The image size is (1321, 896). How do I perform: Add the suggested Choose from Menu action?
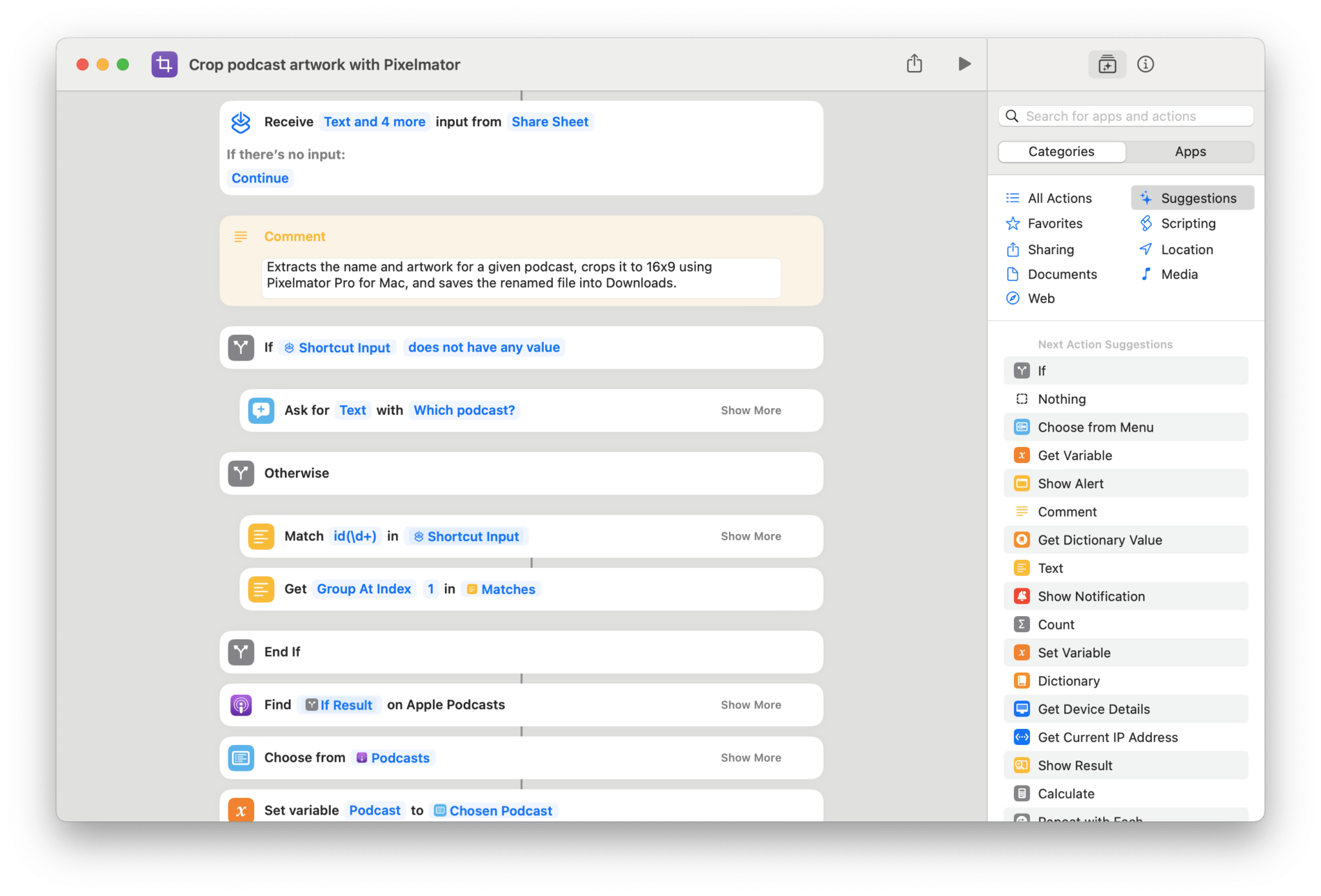tap(1096, 427)
